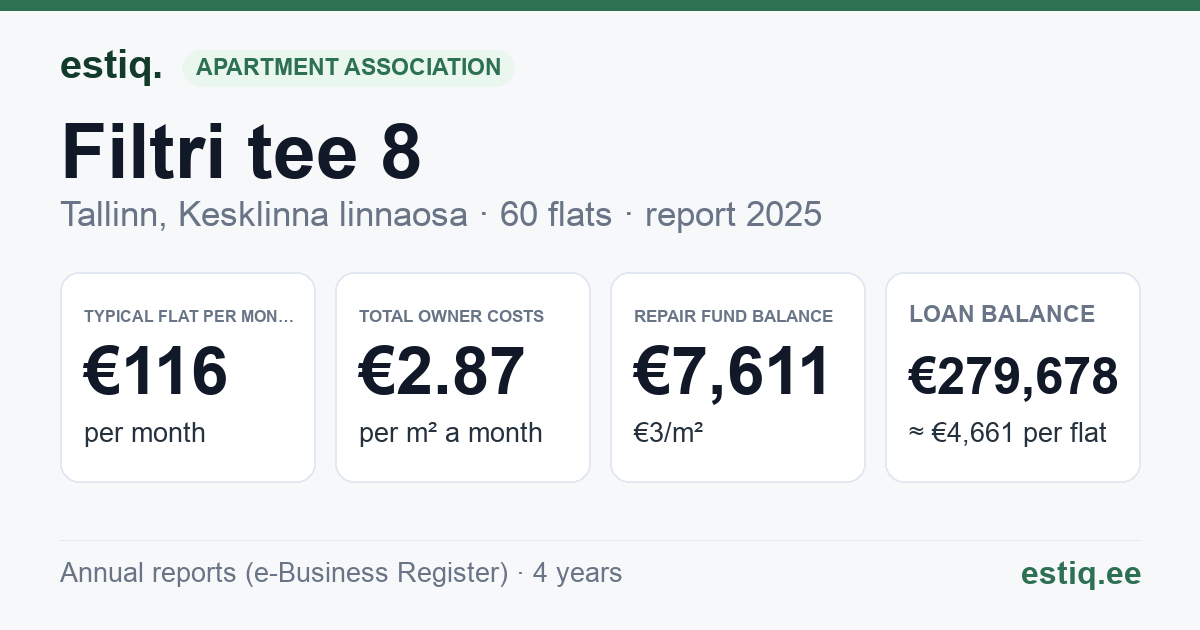This screenshot has height=630, width=1200.
Task: Open the Repair fund balance card
Action: point(738,377)
